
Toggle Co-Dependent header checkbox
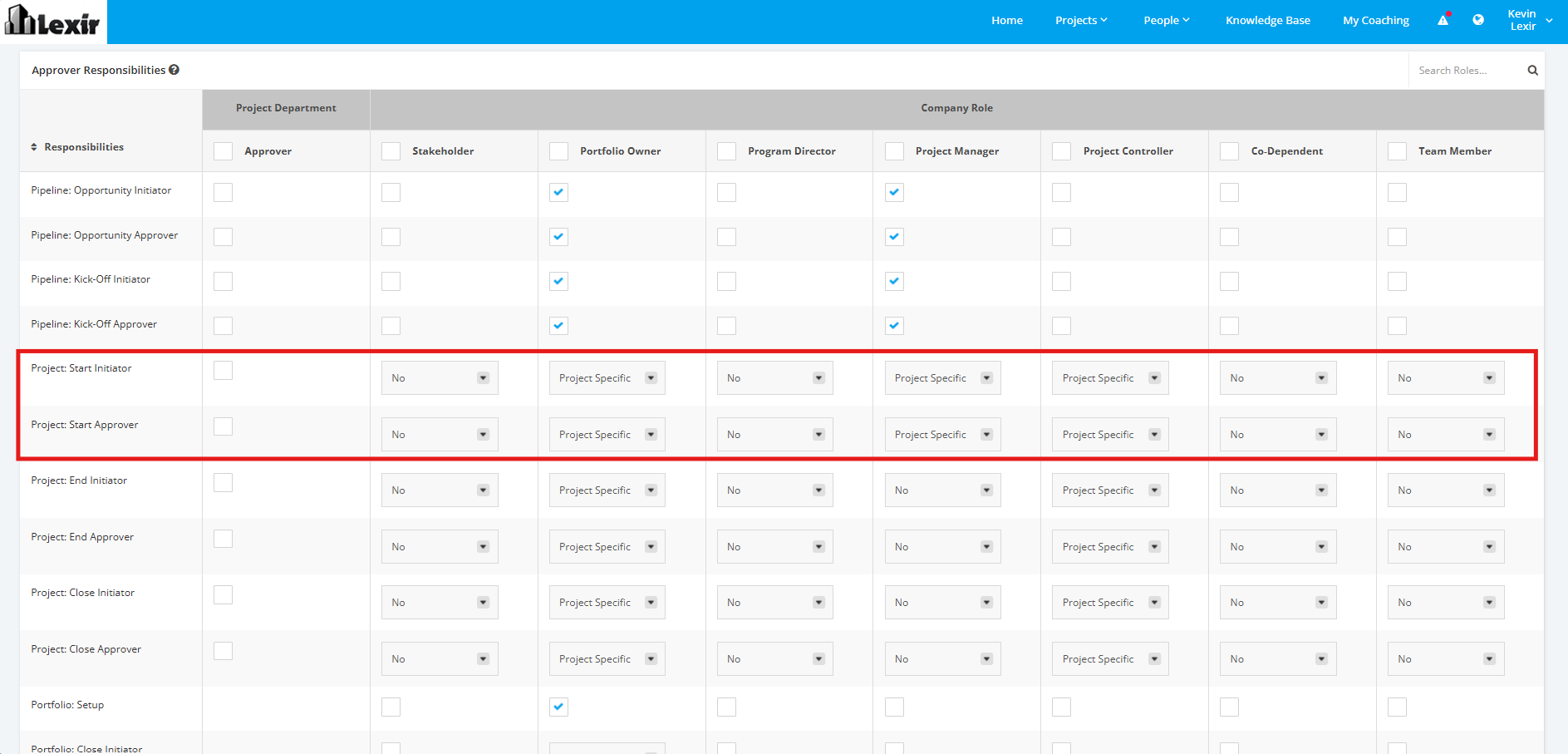(x=1229, y=151)
